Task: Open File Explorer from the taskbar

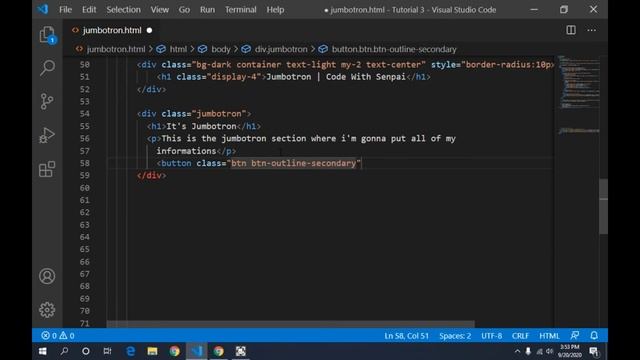Action: click(x=152, y=351)
